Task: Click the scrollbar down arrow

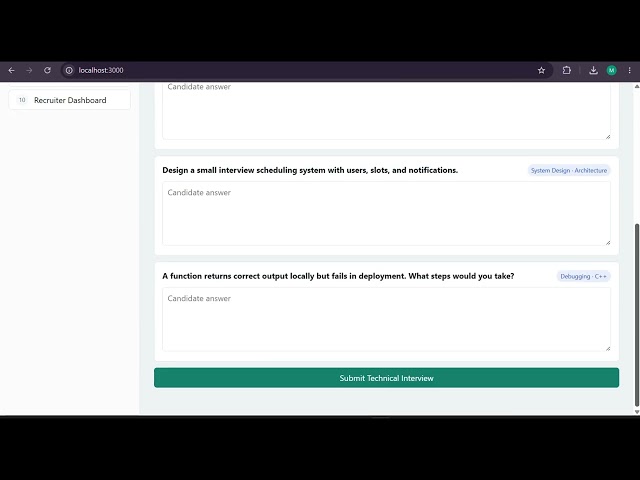Action: (x=636, y=411)
